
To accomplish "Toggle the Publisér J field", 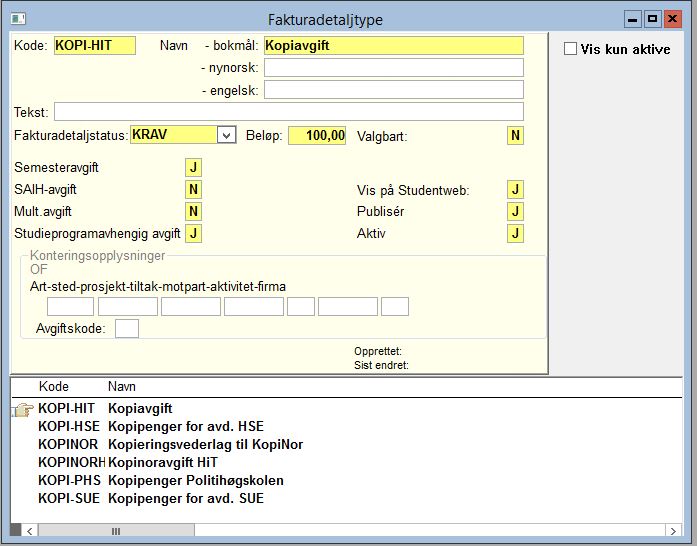I will 515,211.
